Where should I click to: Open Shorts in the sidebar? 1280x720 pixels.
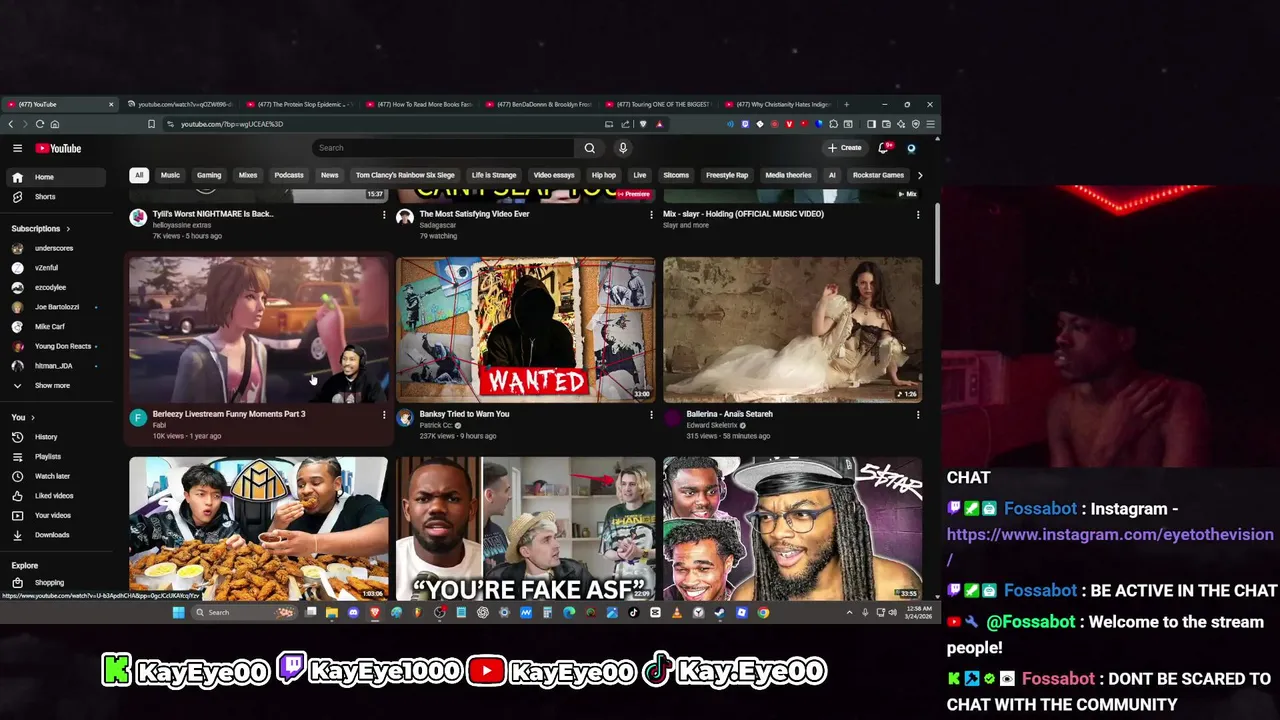[x=55, y=197]
